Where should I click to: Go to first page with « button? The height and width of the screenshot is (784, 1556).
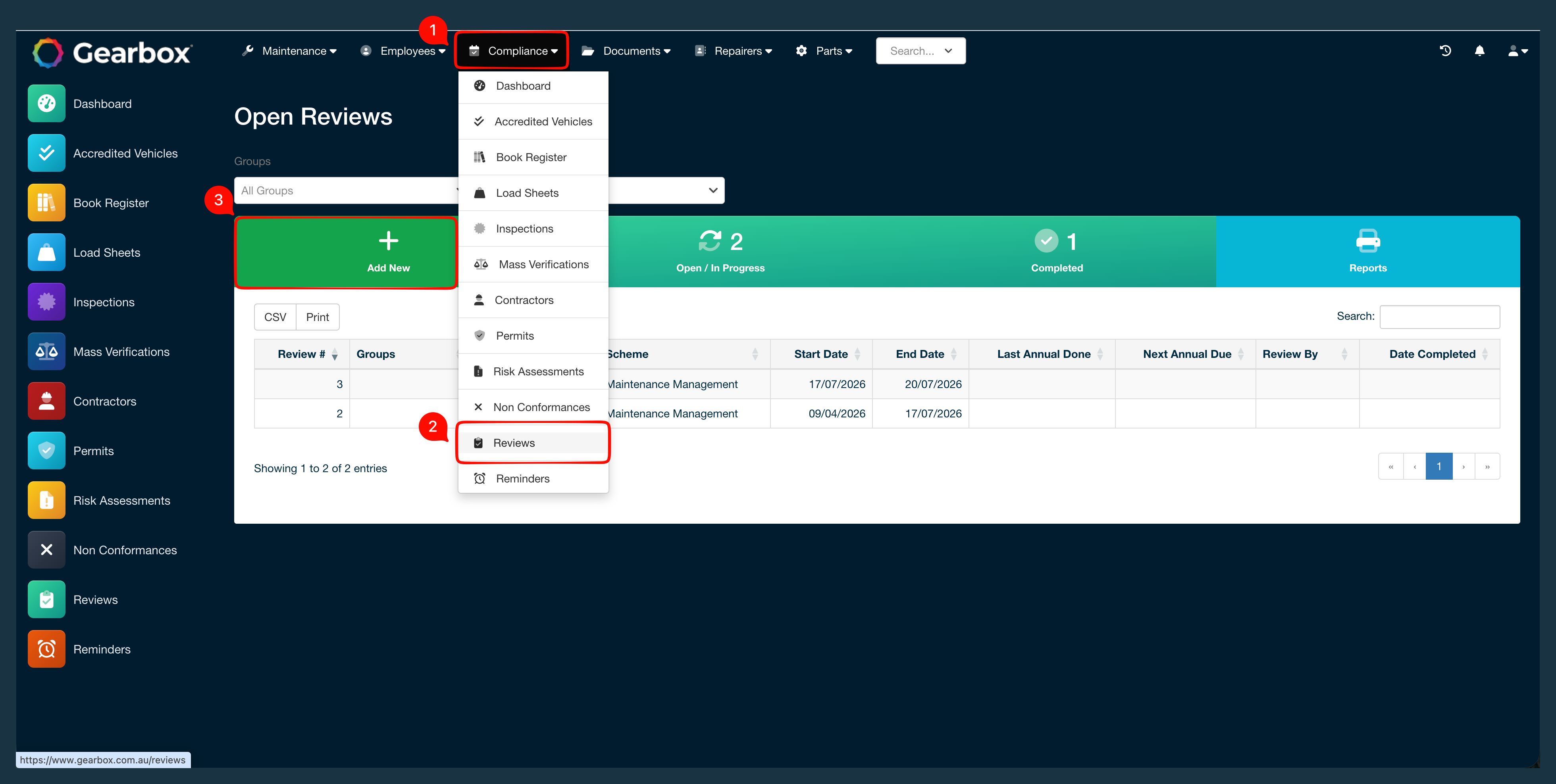click(1390, 467)
